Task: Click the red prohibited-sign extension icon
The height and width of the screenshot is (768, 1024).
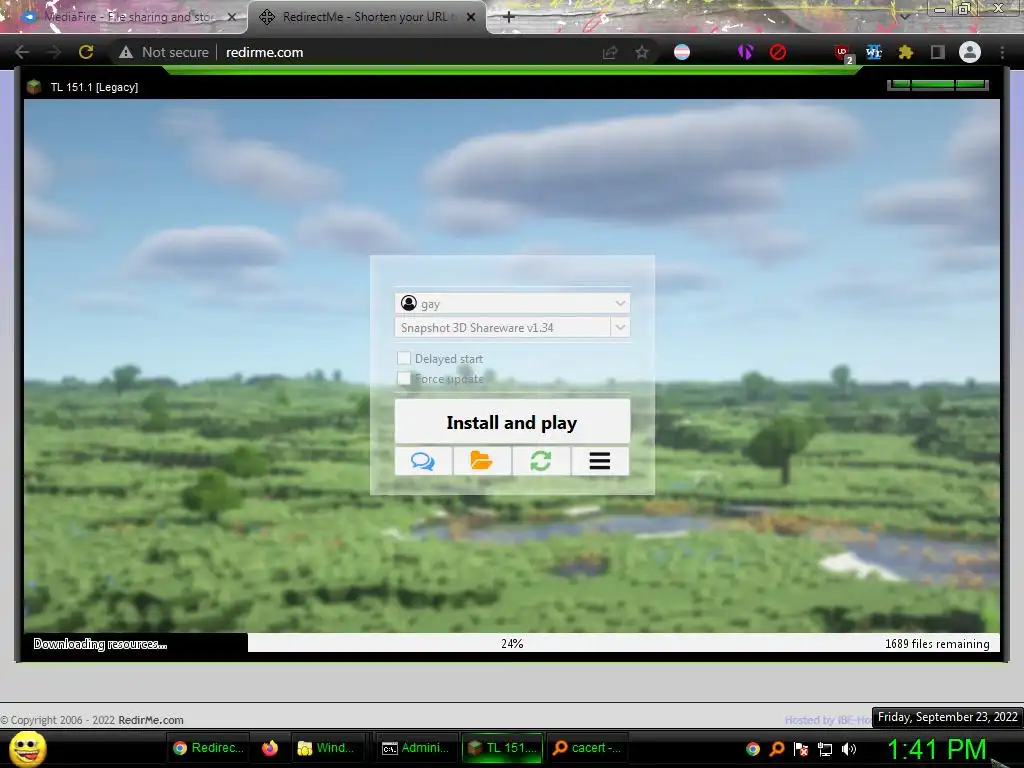Action: click(x=777, y=52)
